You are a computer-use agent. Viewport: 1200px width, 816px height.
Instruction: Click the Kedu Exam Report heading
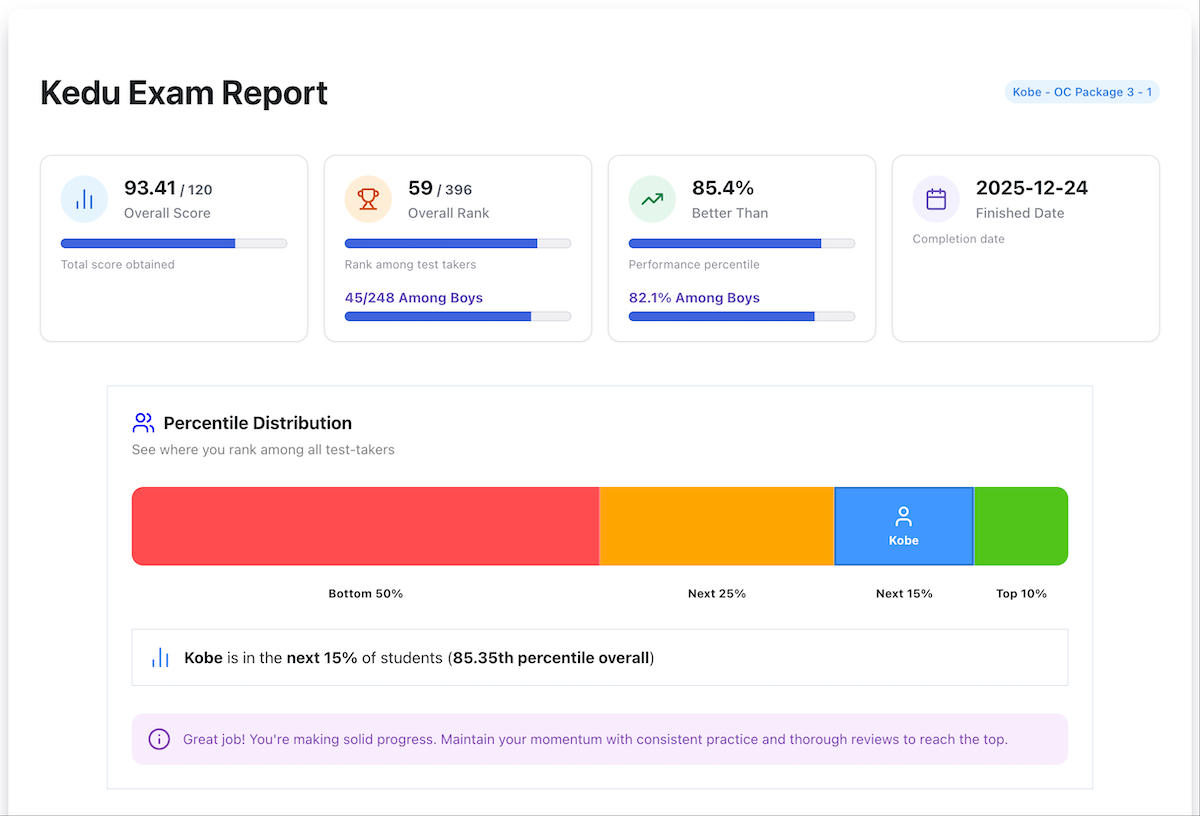[184, 93]
